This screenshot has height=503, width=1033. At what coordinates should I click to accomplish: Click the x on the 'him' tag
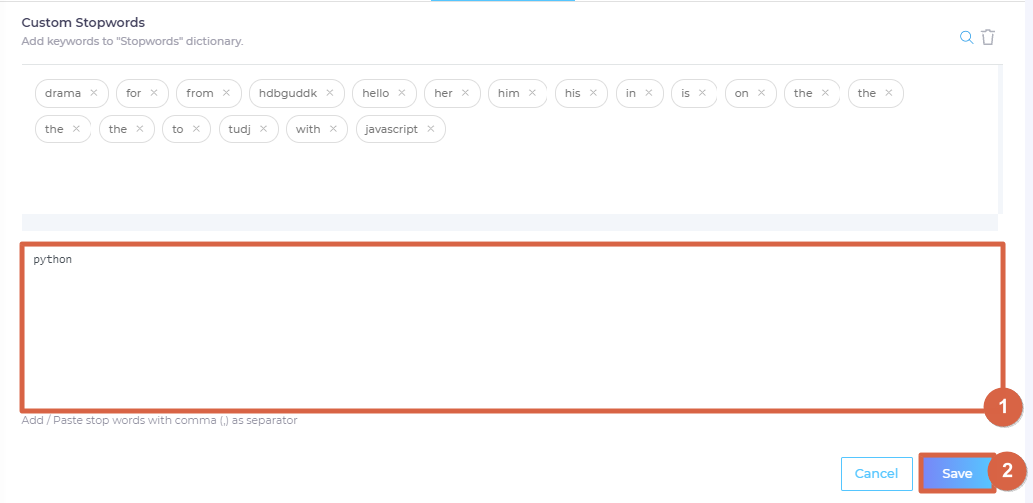click(x=532, y=93)
